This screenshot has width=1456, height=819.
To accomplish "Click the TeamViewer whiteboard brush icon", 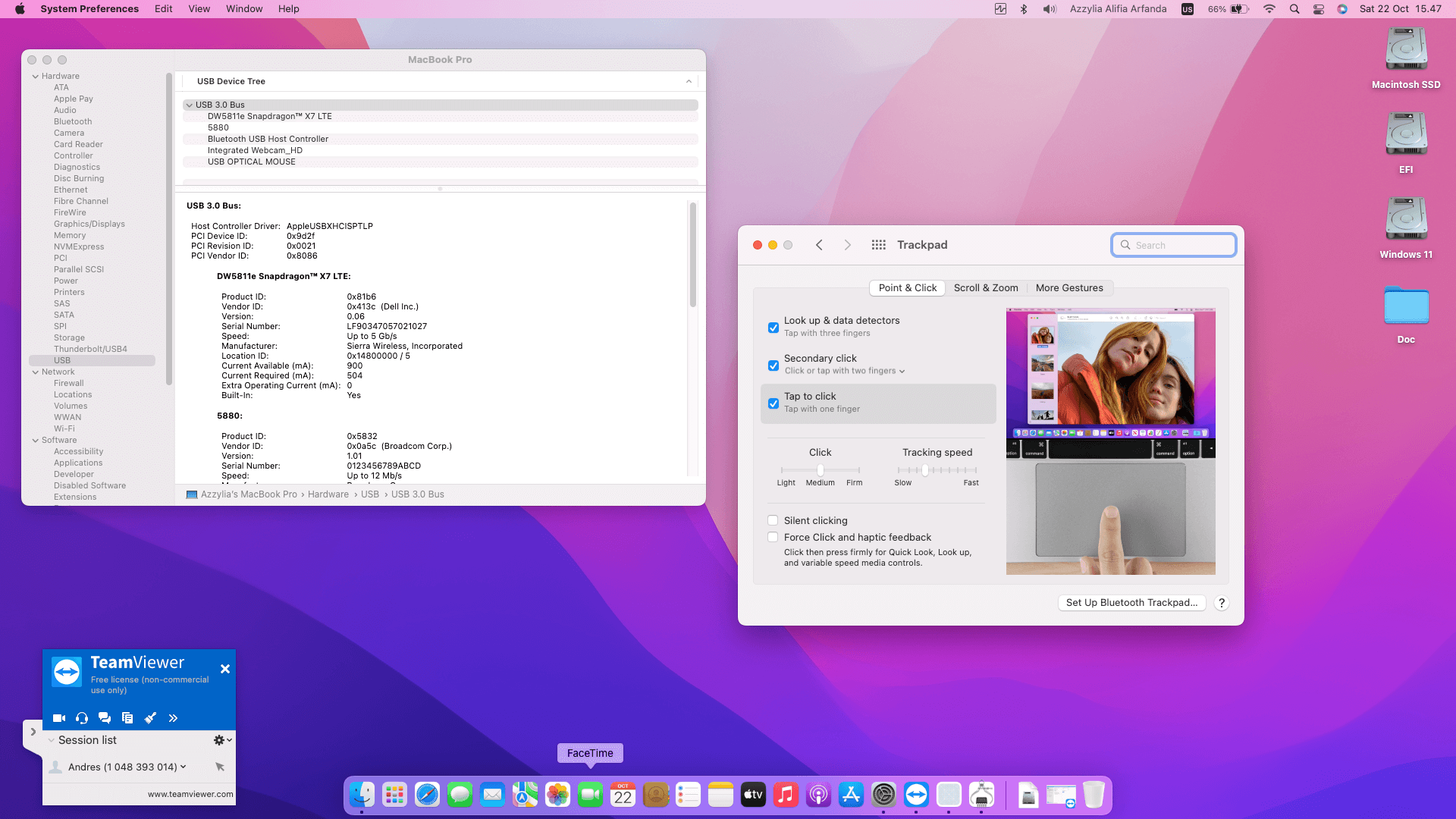I will [150, 718].
